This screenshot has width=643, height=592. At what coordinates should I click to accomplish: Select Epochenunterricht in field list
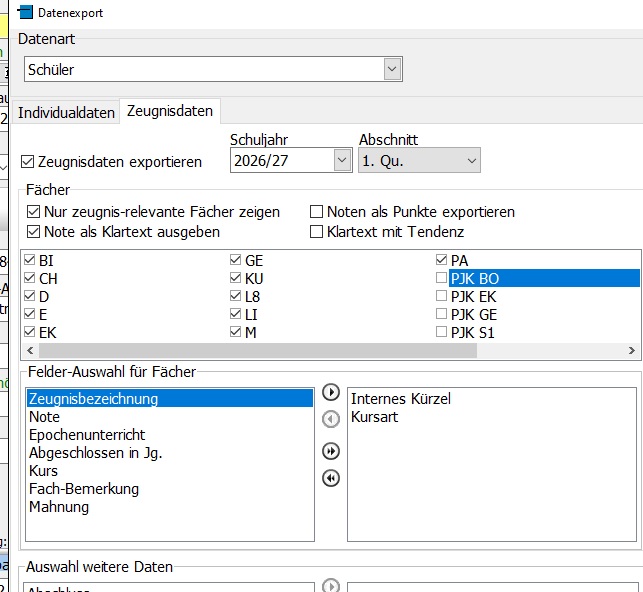coord(170,435)
